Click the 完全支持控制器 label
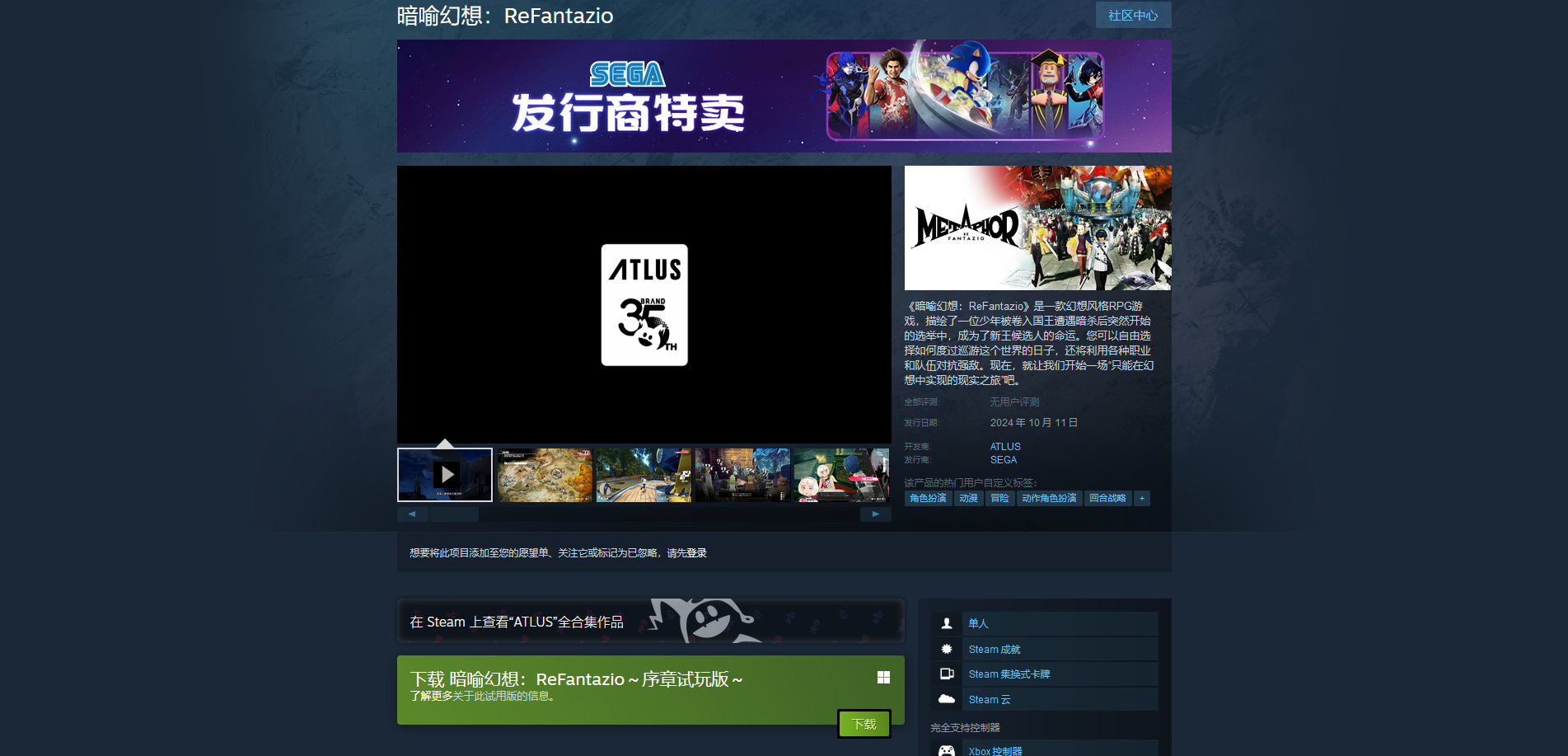This screenshot has width=1568, height=756. coord(965,728)
